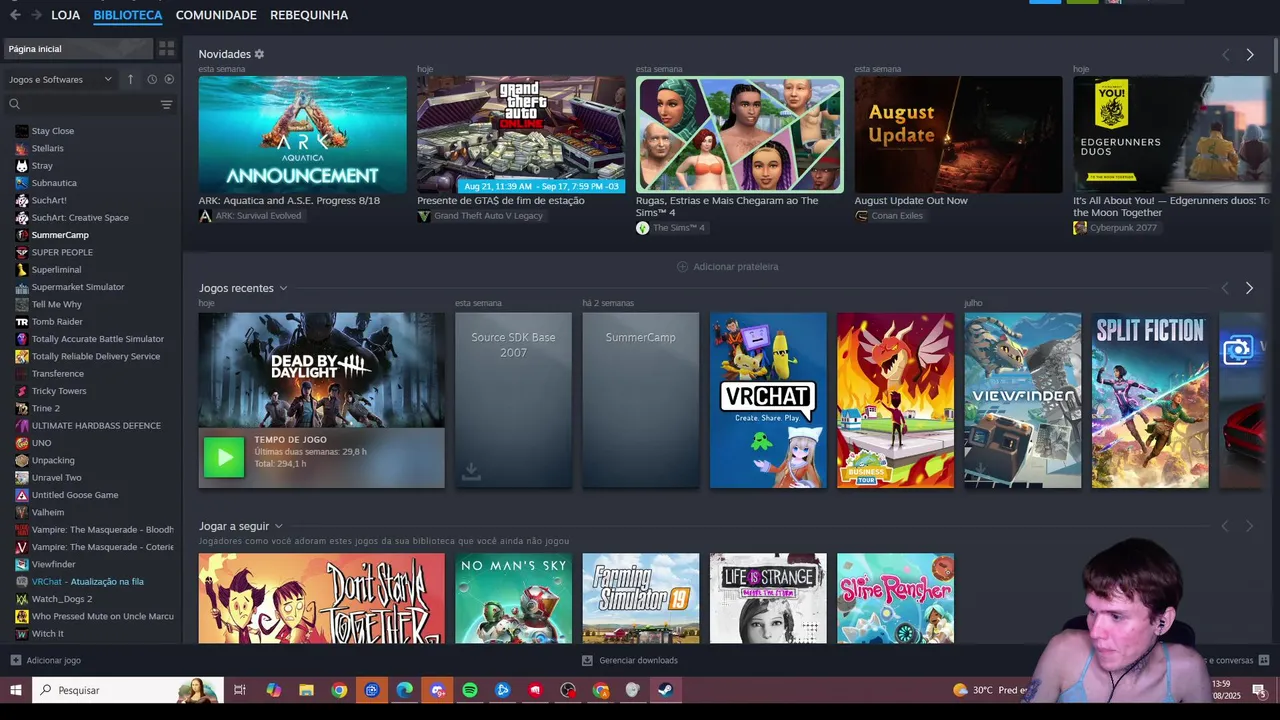This screenshot has height=720, width=1280.
Task: Go back with the left arrow
Action: 15,15
